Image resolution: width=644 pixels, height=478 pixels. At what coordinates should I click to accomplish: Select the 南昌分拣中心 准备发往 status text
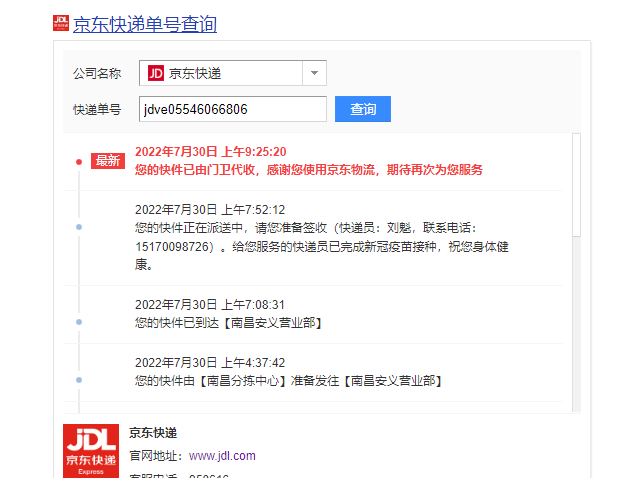click(289, 381)
